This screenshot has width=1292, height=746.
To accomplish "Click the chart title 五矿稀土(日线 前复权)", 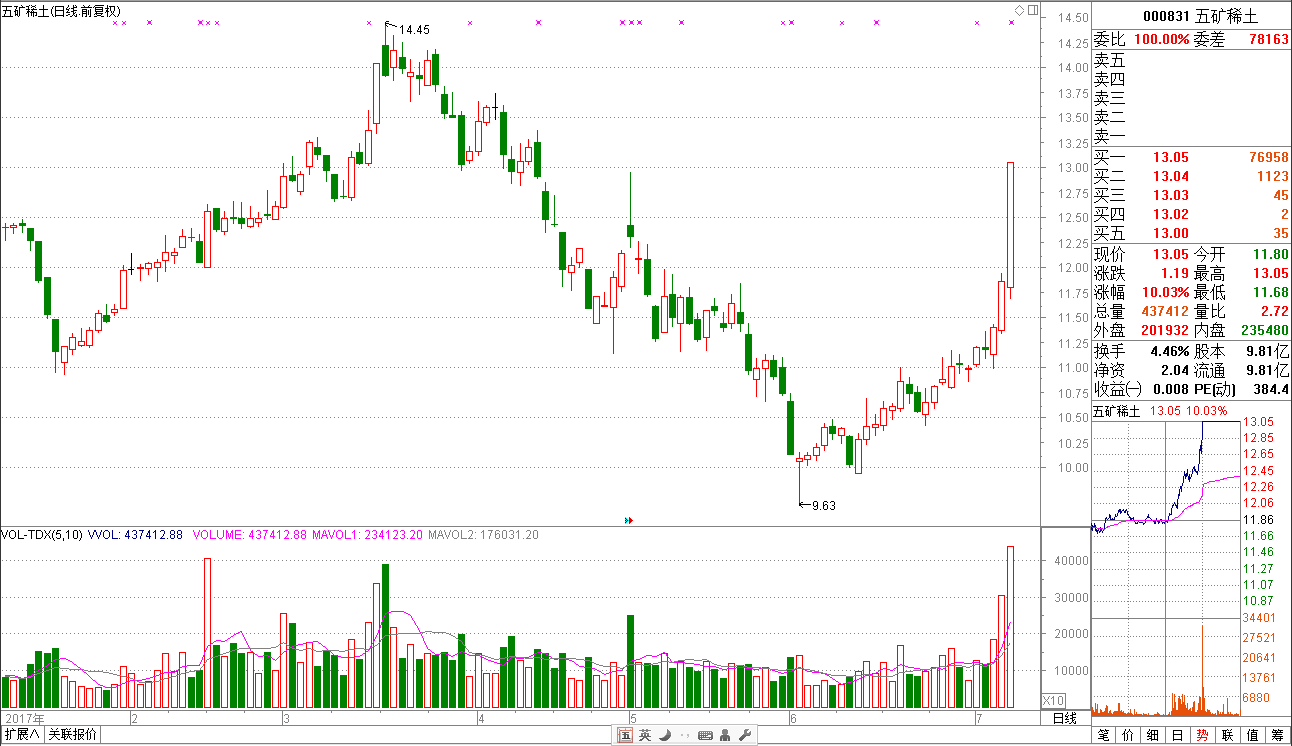I will pos(60,10).
